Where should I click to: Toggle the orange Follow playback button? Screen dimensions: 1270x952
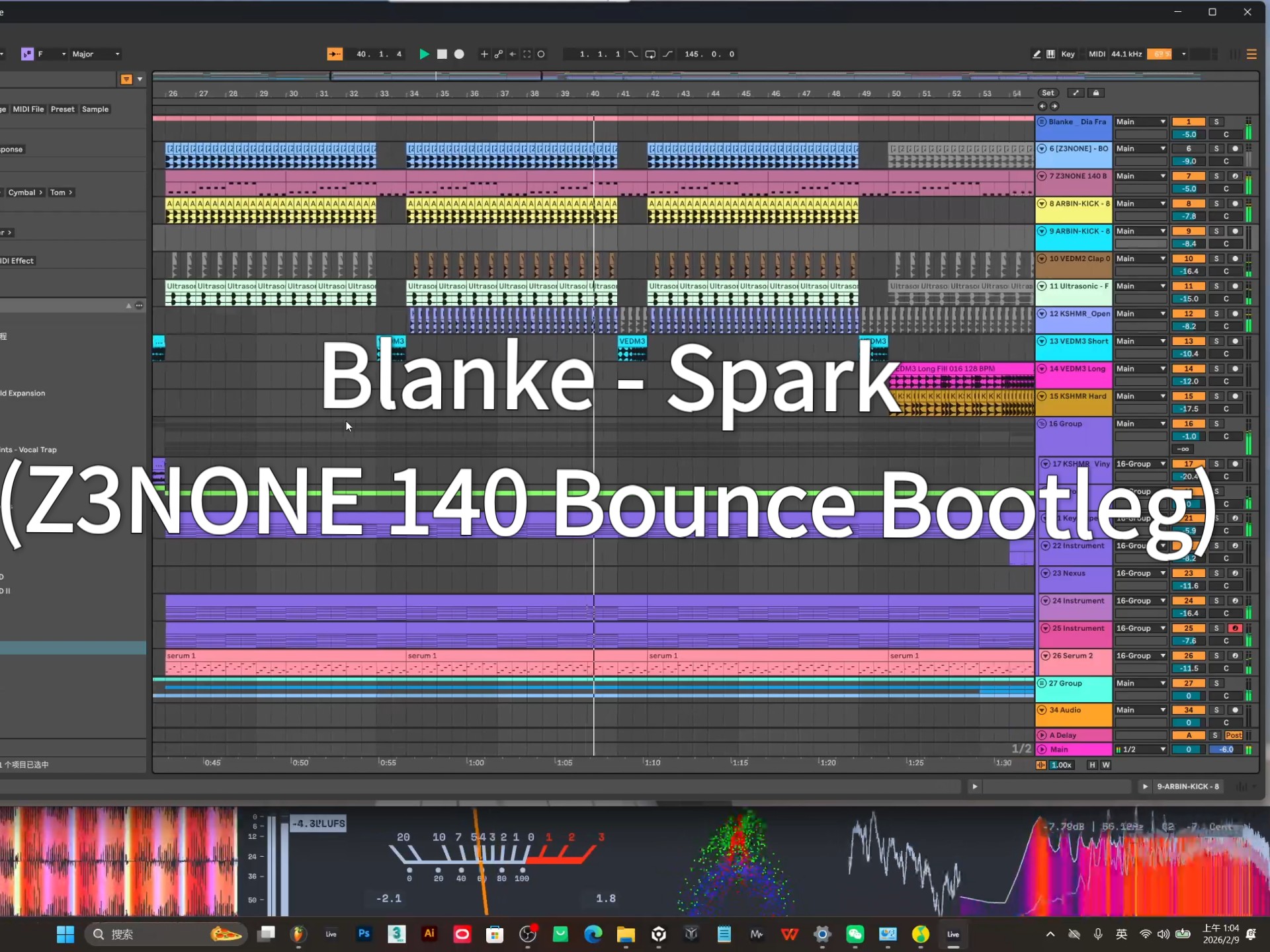click(x=335, y=54)
